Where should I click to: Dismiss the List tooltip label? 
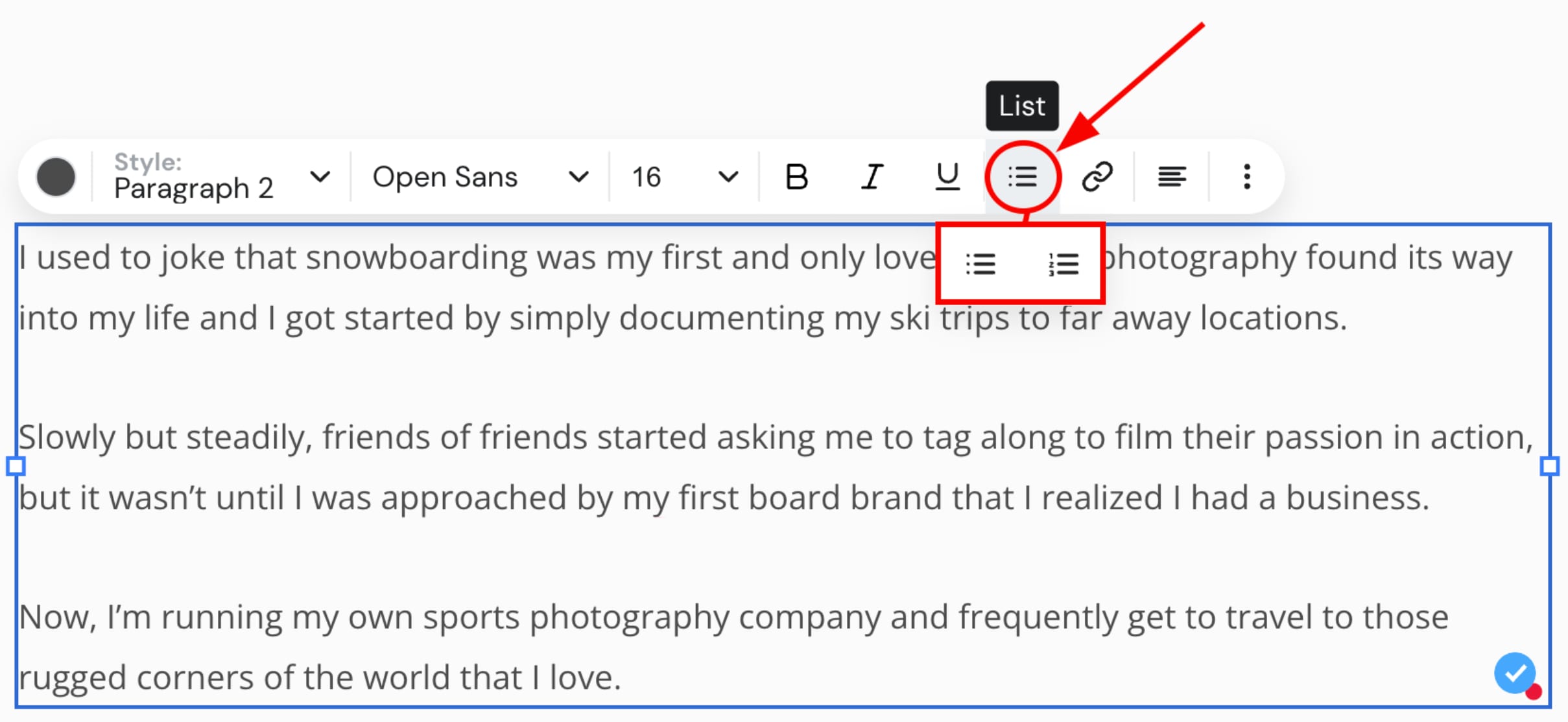coord(1022,106)
